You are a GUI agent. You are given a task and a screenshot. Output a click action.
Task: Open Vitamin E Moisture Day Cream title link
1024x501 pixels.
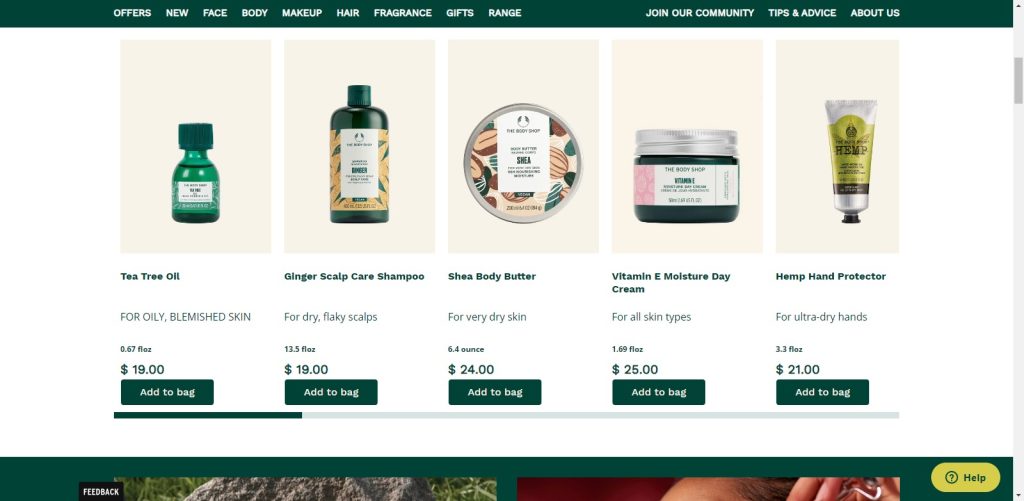[x=671, y=283]
